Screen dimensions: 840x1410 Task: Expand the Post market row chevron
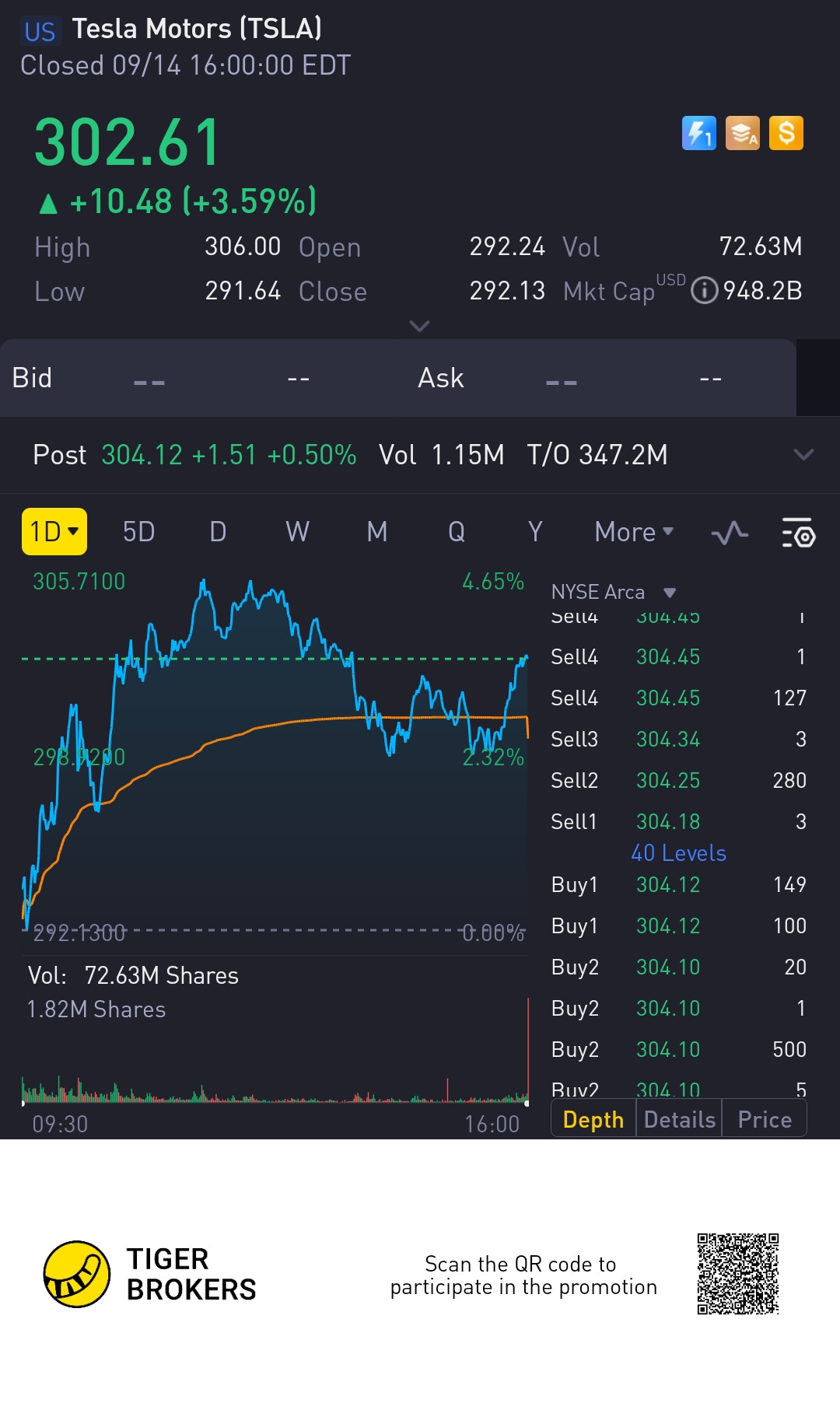(803, 454)
